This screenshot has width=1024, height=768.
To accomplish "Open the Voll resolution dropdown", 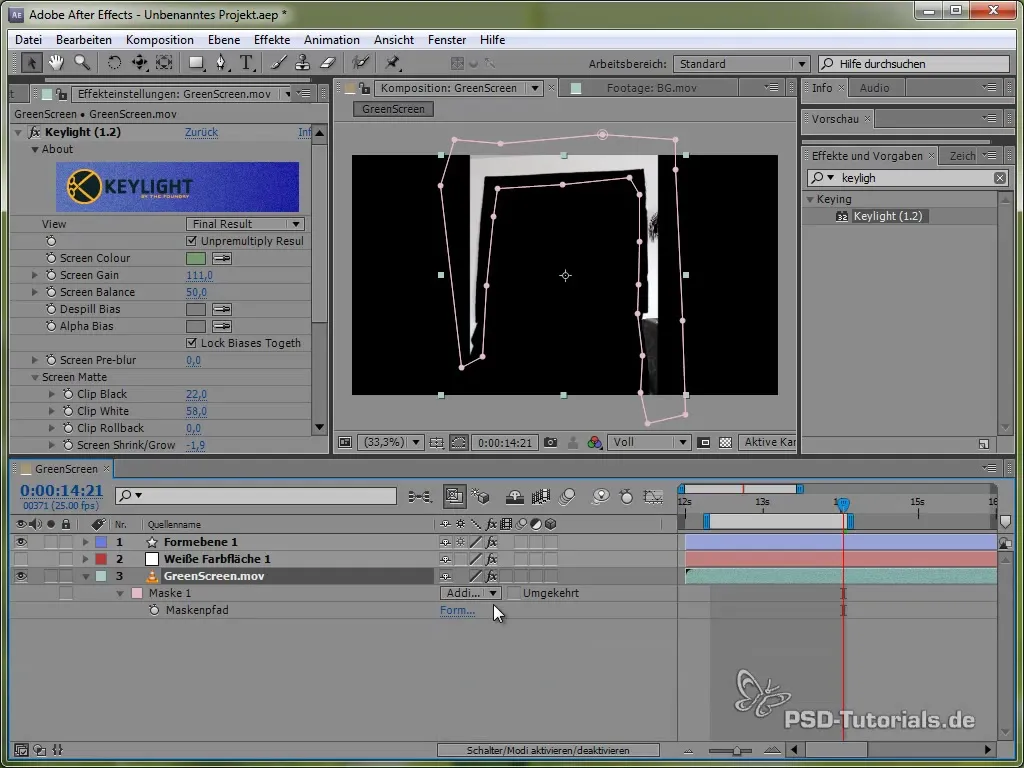I will pos(649,443).
